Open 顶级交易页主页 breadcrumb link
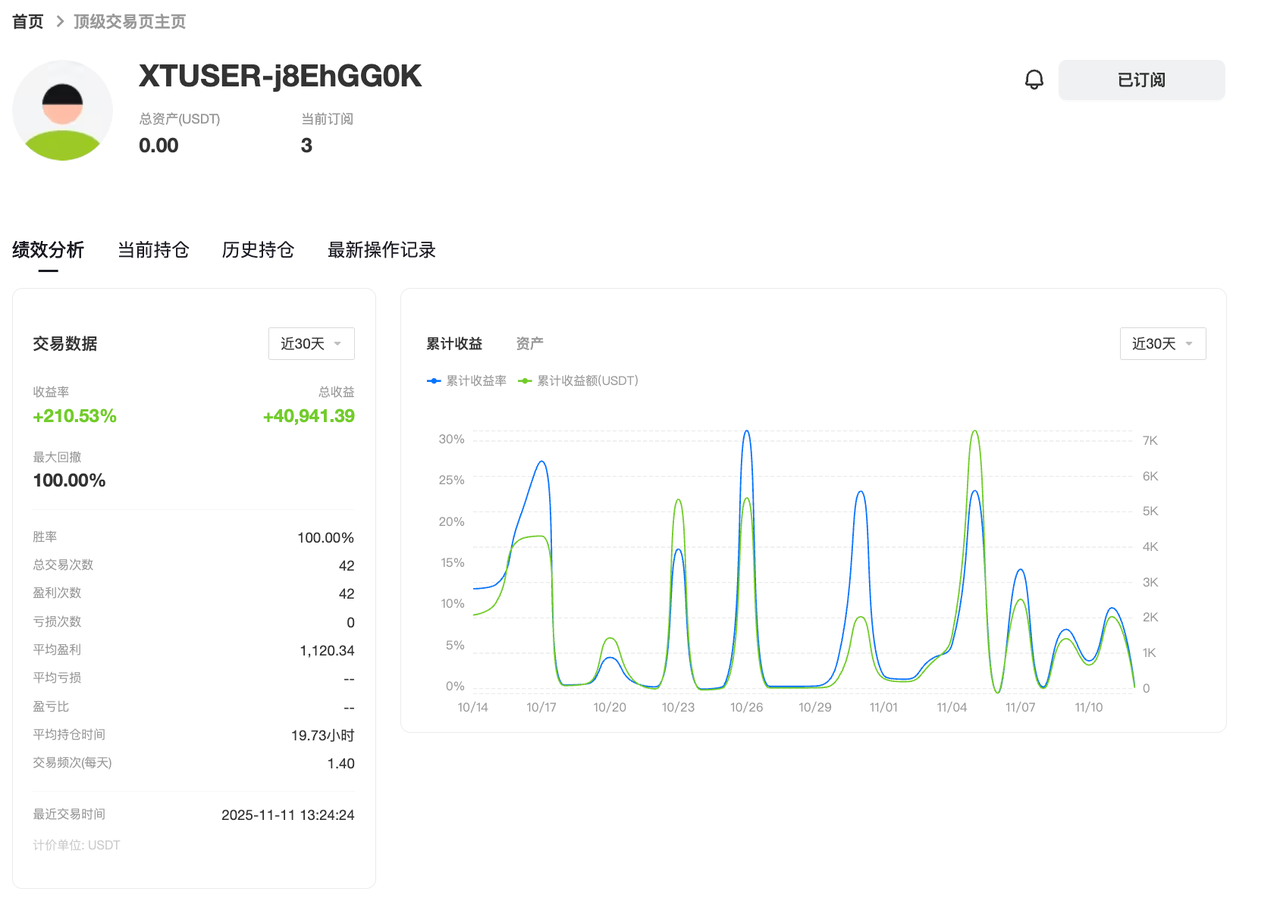The height and width of the screenshot is (923, 1280). click(130, 22)
